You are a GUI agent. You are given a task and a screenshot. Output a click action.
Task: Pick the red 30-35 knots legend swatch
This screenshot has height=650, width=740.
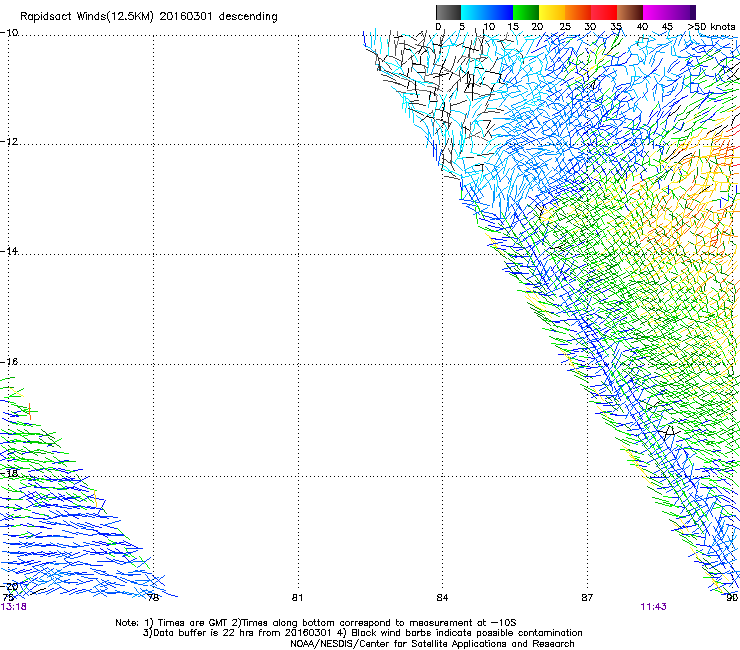click(604, 12)
